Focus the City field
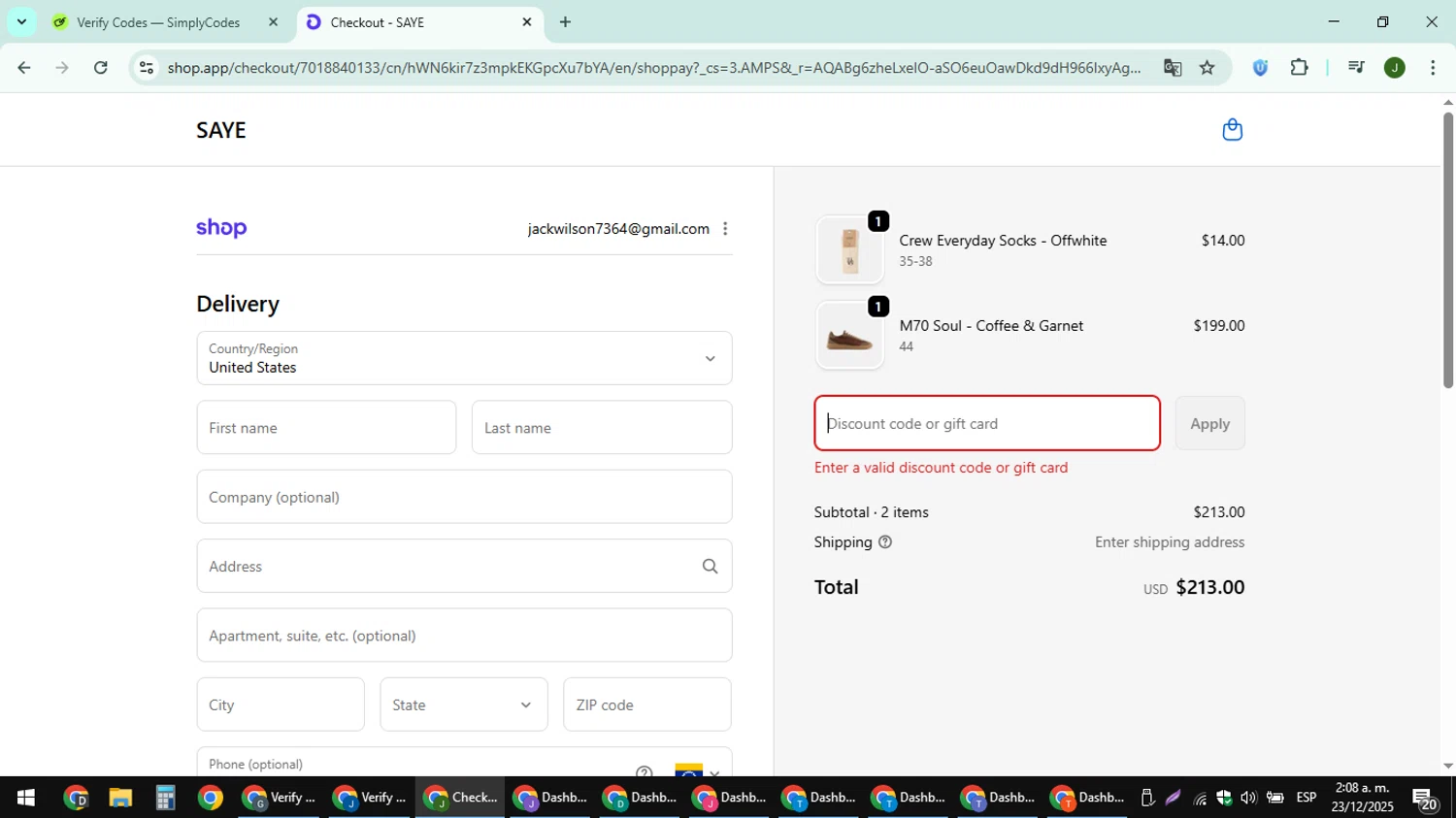1456x818 pixels. click(x=281, y=704)
